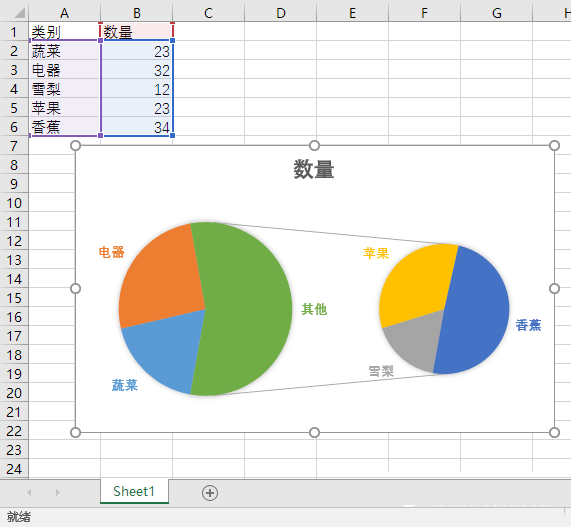Click the blue range handle below B6
The image size is (571, 527).
[173, 135]
